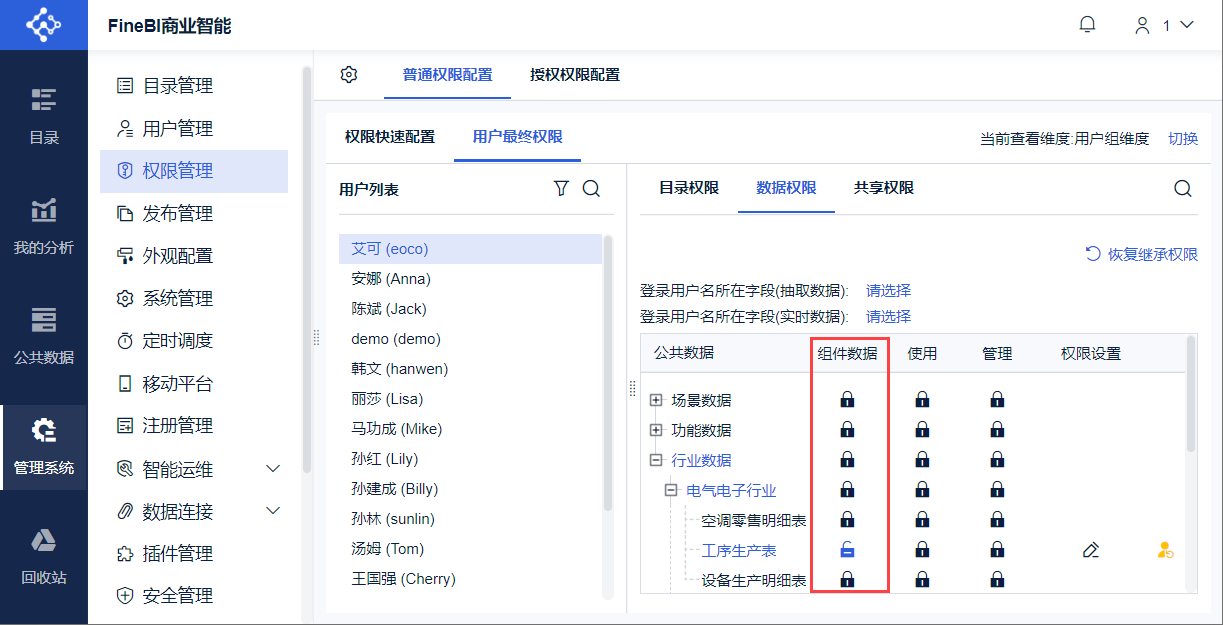Click the filter icon above the user list
The width and height of the screenshot is (1223, 625).
point(560,188)
